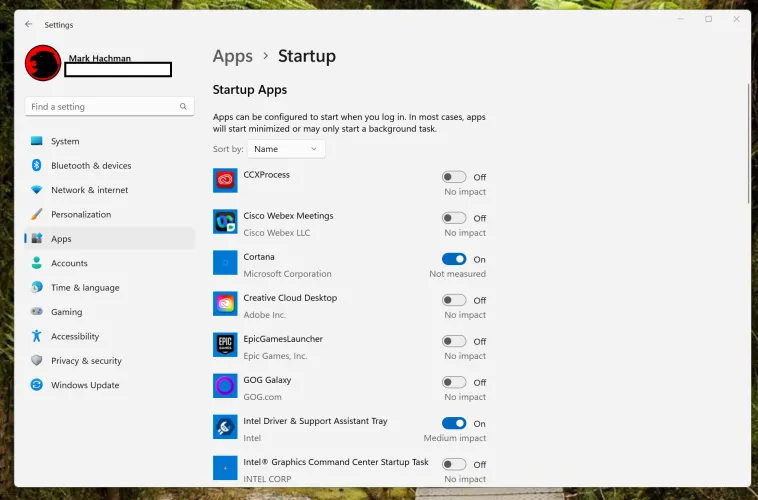This screenshot has width=758, height=500.
Task: Click the CCXProcess app icon
Action: [x=225, y=180]
